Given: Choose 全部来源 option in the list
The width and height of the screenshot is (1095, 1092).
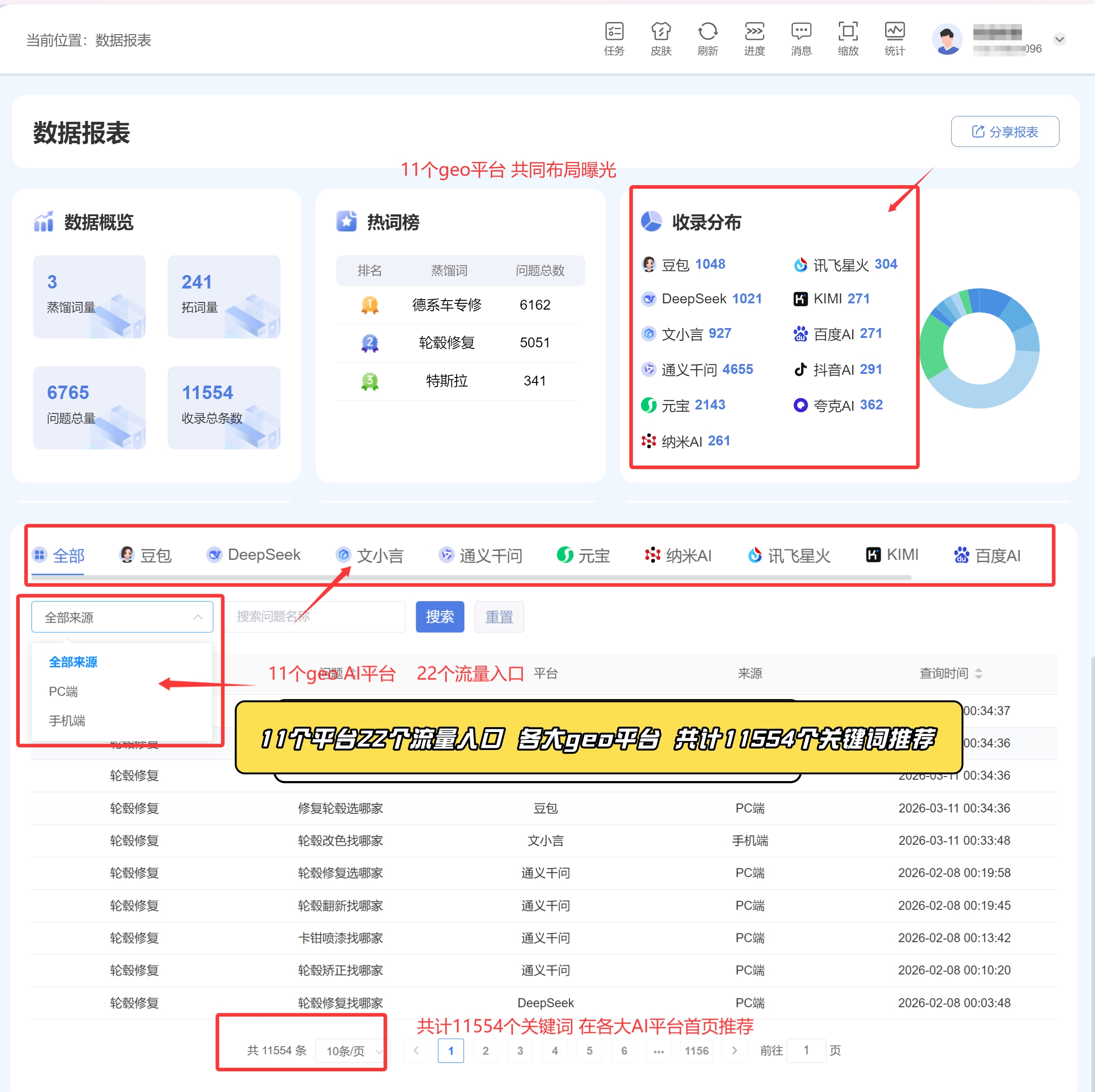Looking at the screenshot, I should pos(73,662).
